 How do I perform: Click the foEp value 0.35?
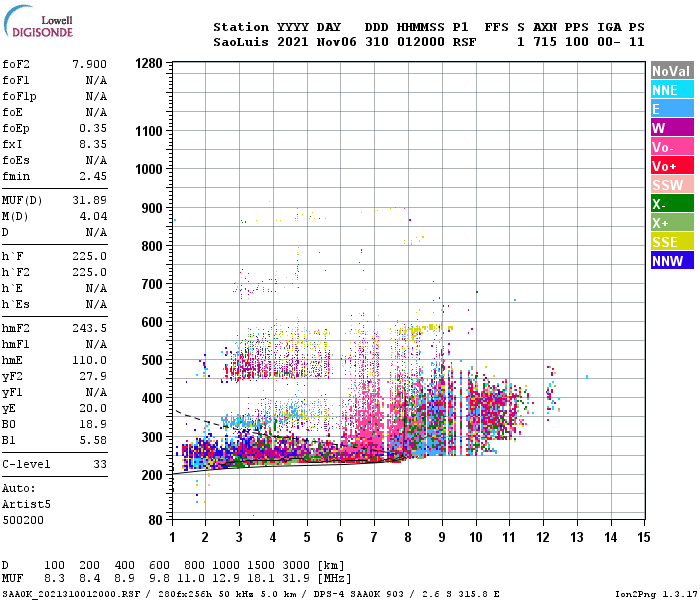(93, 129)
